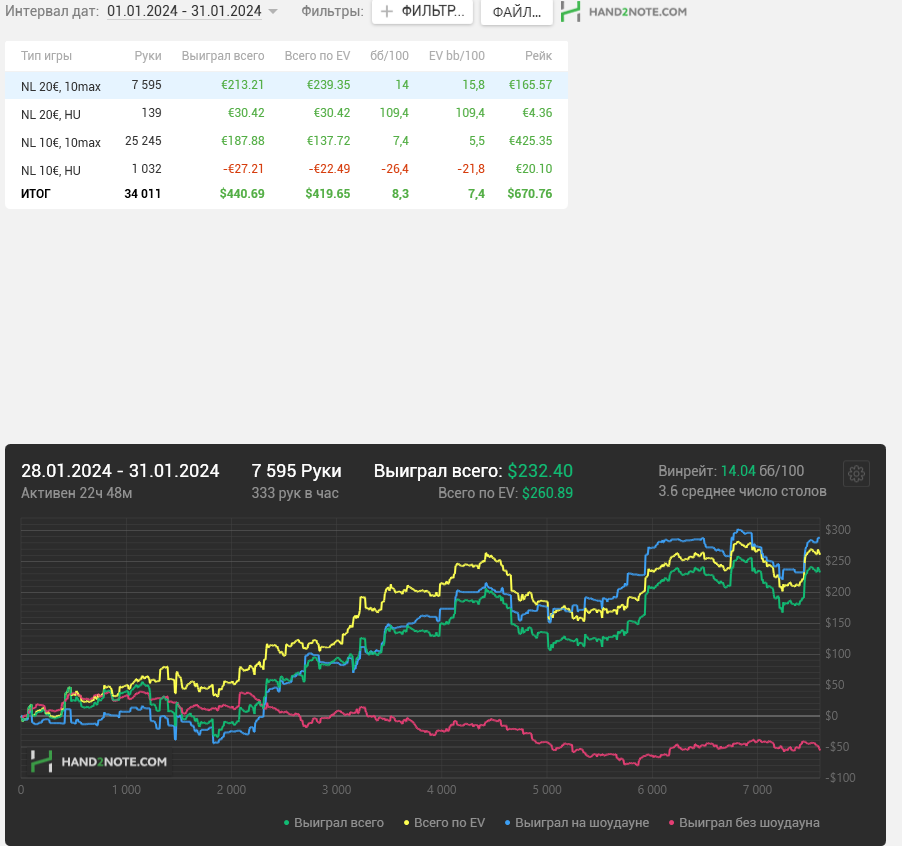The width and height of the screenshot is (902, 846).
Task: Open the chart settings gear icon
Action: click(856, 473)
